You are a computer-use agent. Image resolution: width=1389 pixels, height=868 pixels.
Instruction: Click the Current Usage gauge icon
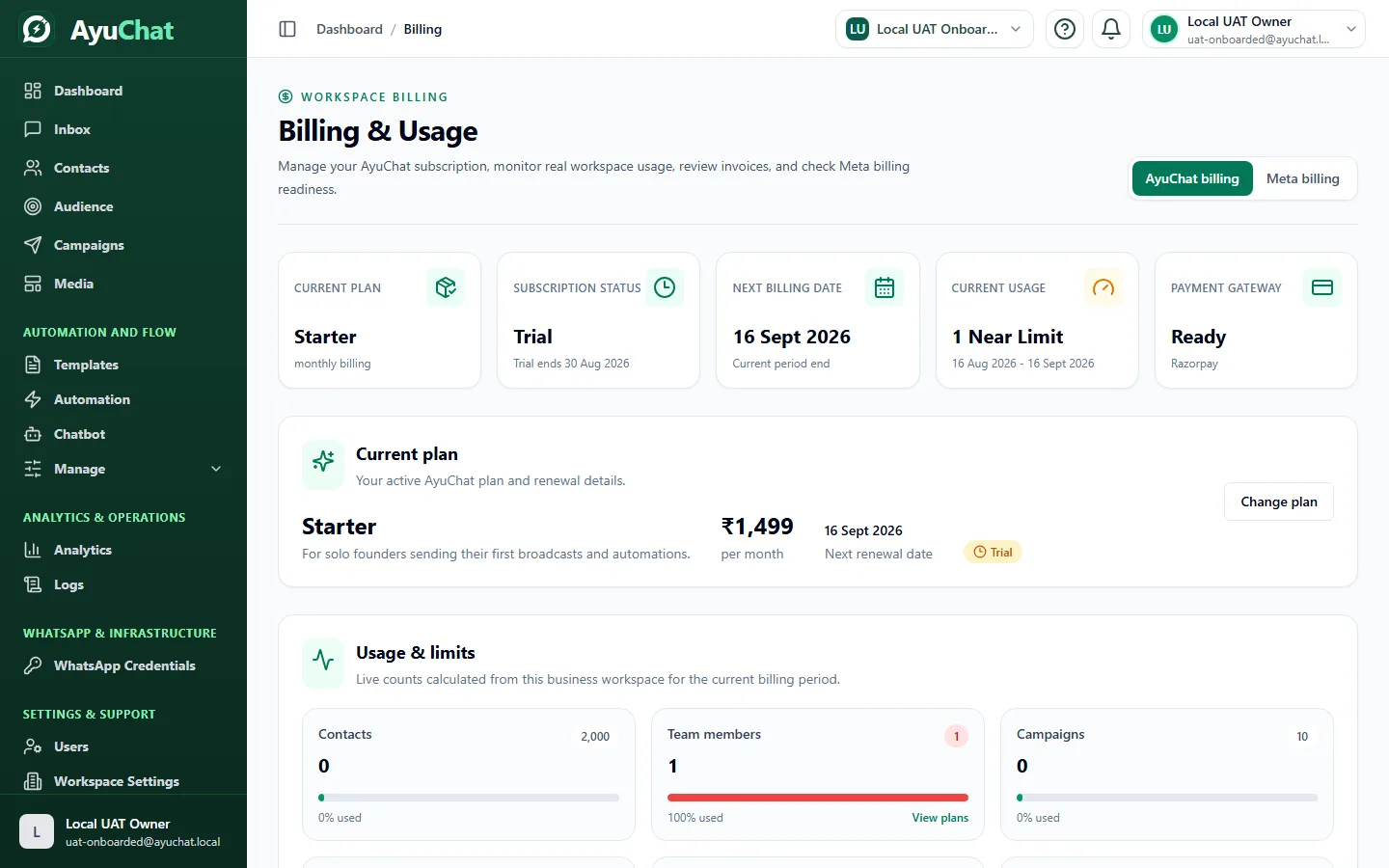pyautogui.click(x=1103, y=287)
